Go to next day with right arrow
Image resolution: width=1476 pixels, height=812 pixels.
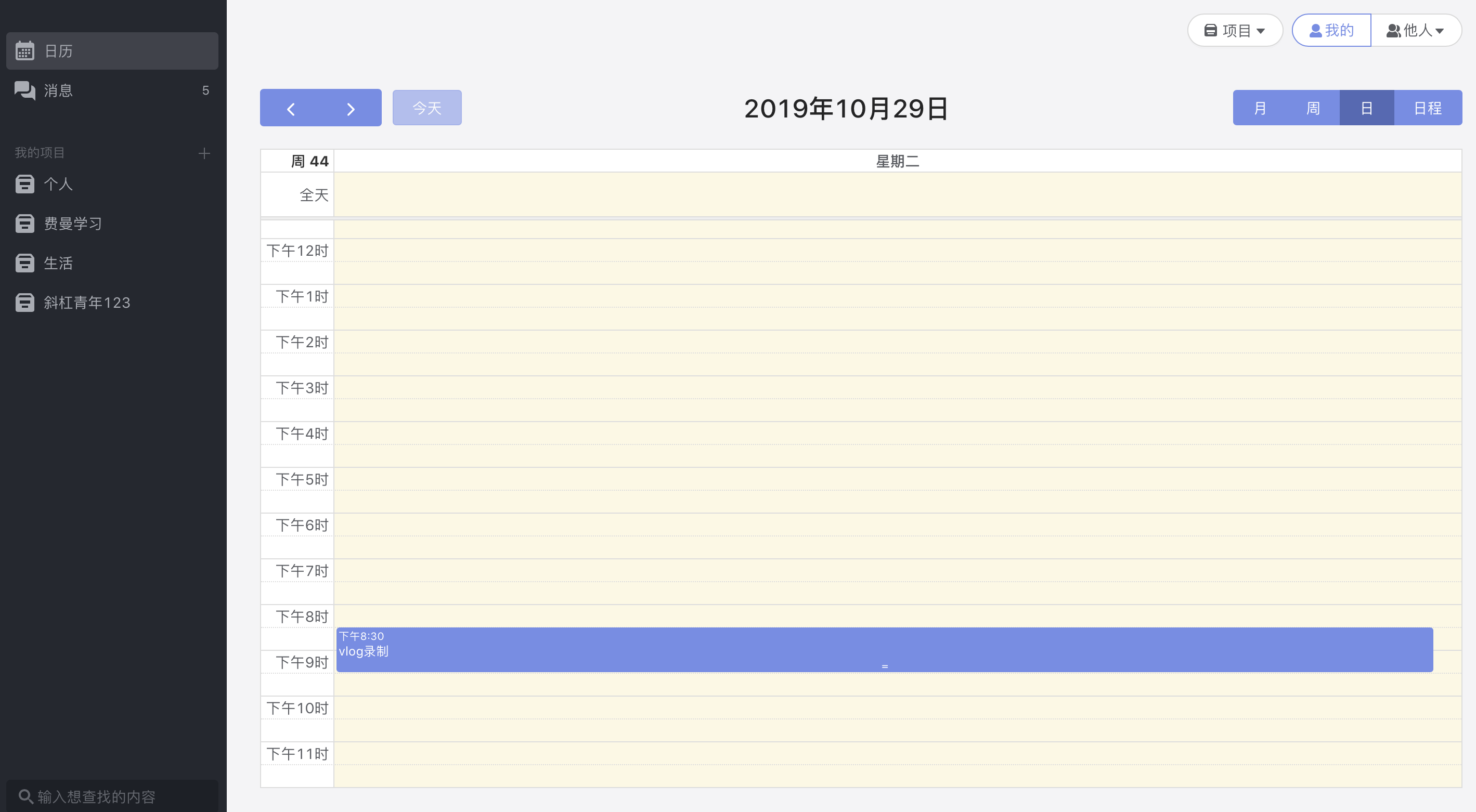point(351,108)
